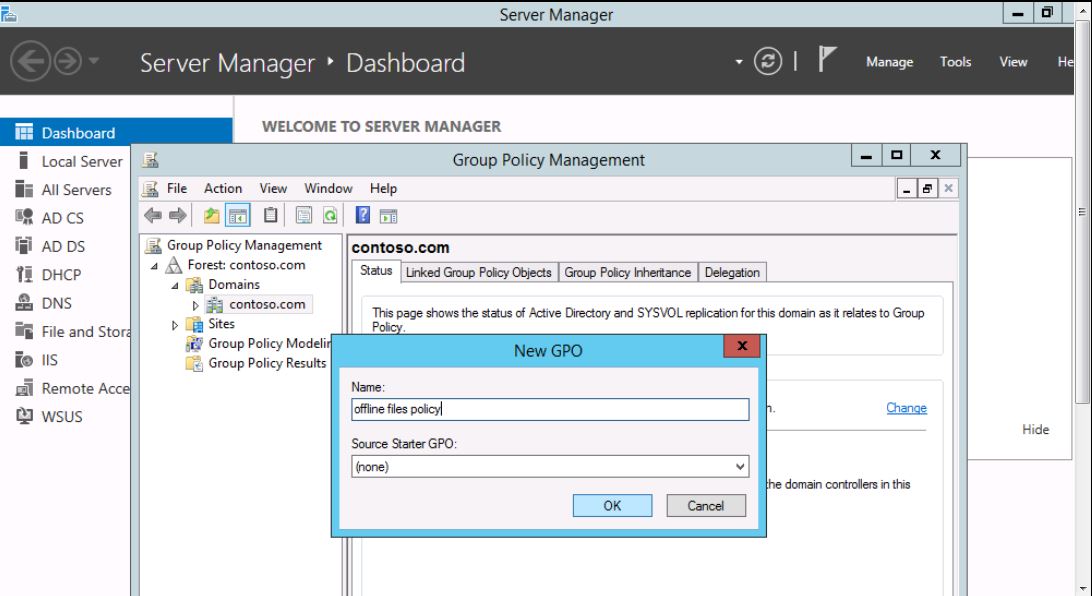
Task: Restore the inner MMC child window
Action: pyautogui.click(x=927, y=189)
